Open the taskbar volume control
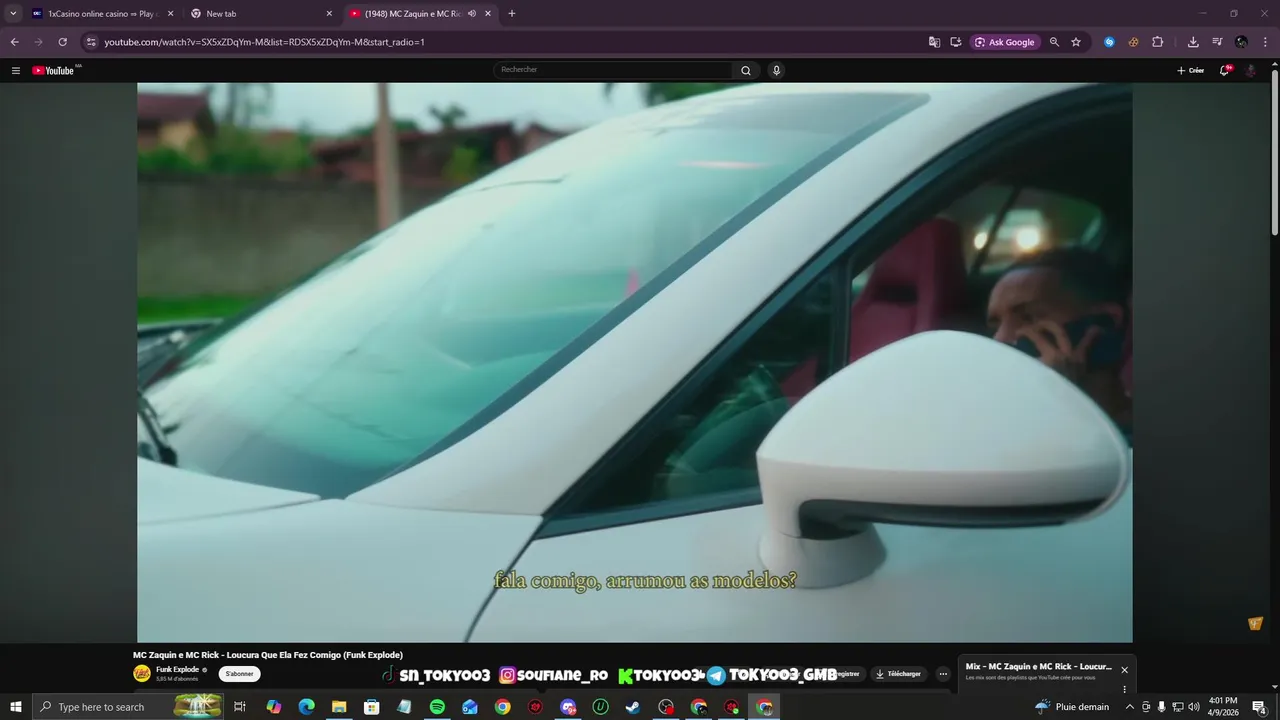 pos(1194,707)
